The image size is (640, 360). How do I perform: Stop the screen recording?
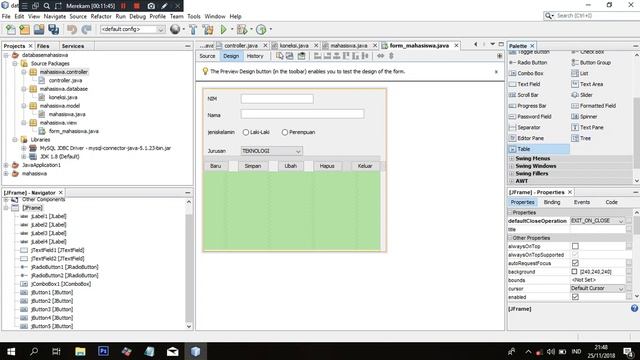pyautogui.click(x=137, y=6)
